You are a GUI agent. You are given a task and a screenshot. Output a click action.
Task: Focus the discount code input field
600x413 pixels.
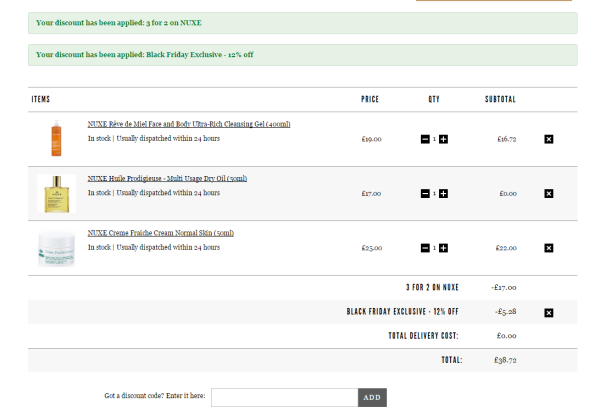[284, 397]
